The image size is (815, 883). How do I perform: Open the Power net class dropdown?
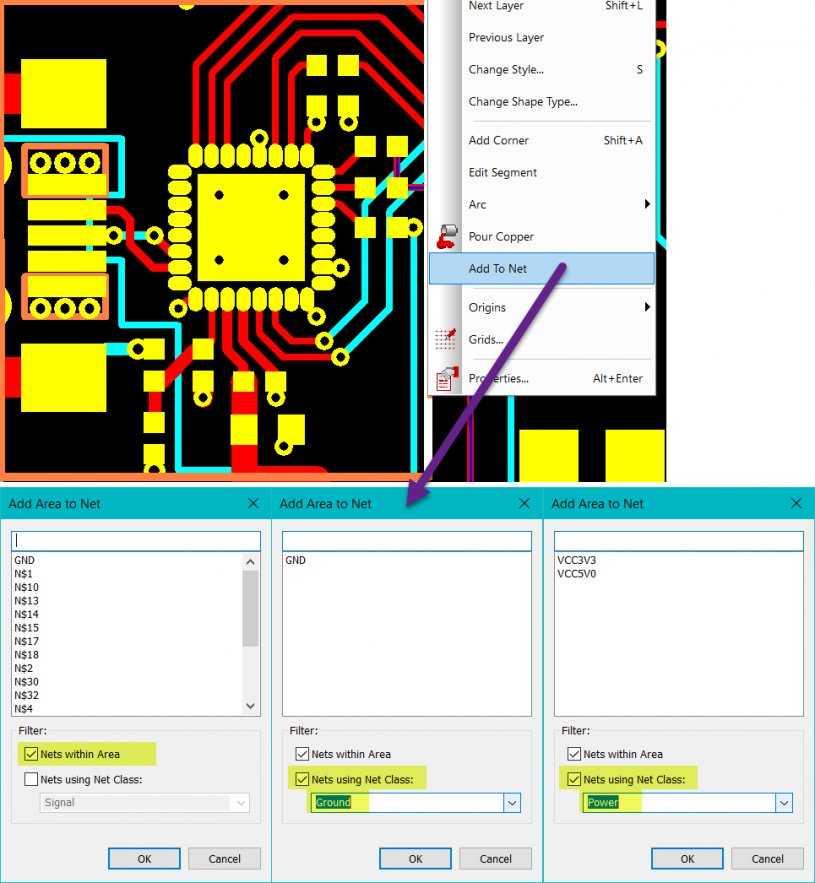pos(784,802)
